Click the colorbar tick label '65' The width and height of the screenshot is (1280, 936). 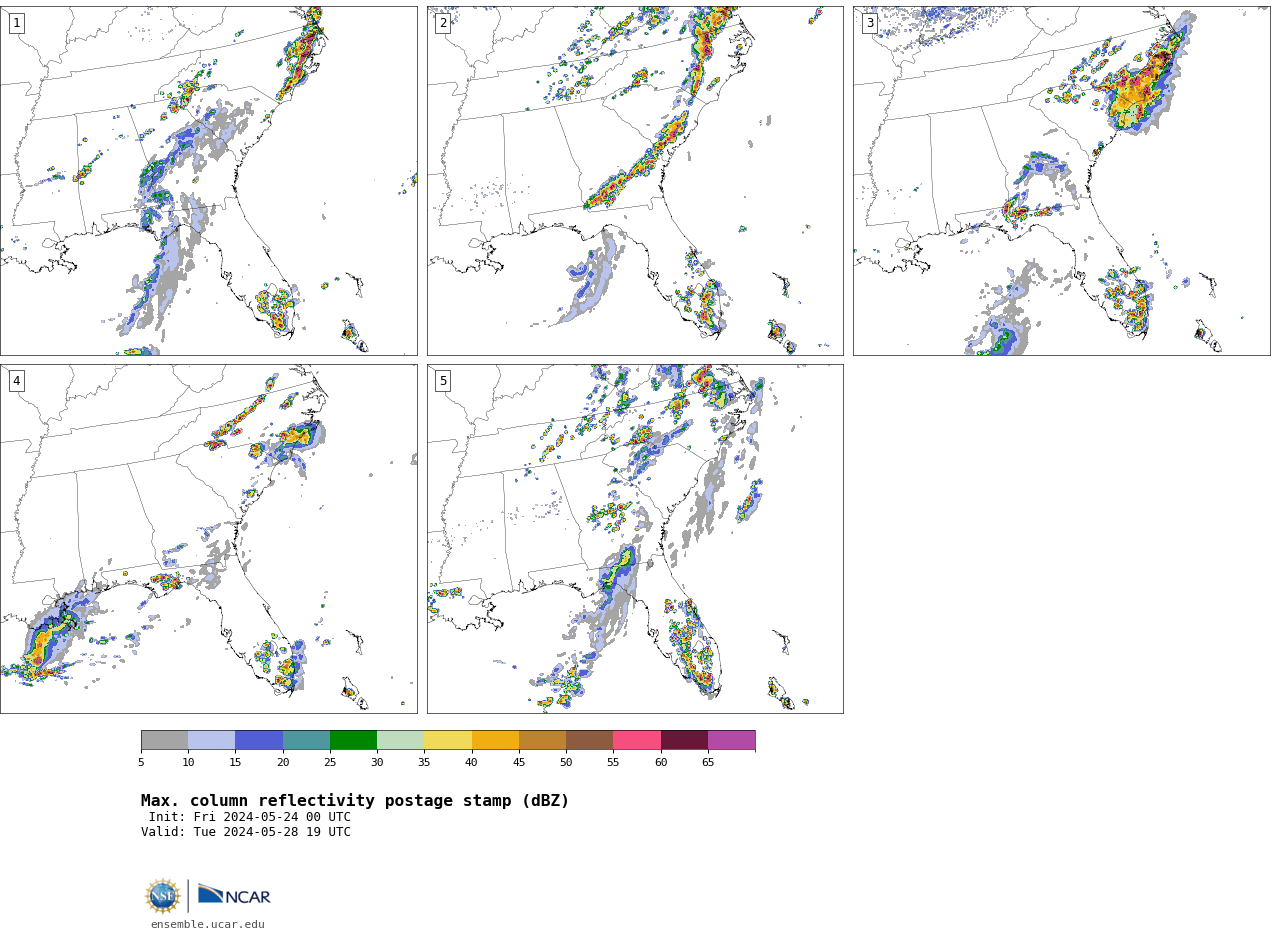tap(708, 763)
